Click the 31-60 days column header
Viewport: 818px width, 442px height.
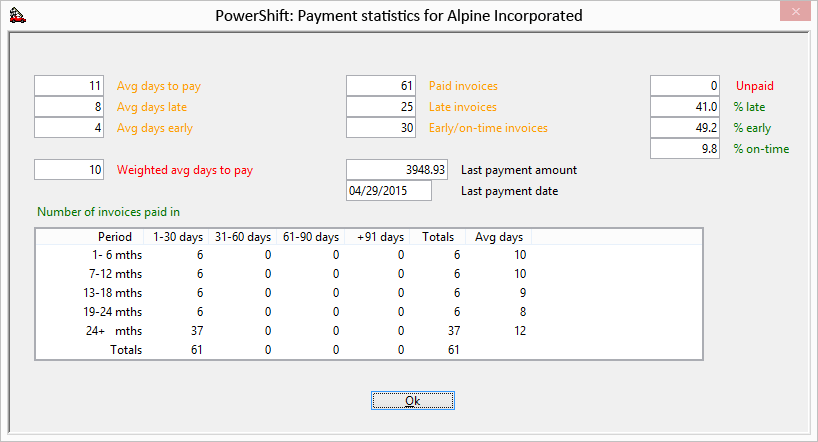243,237
